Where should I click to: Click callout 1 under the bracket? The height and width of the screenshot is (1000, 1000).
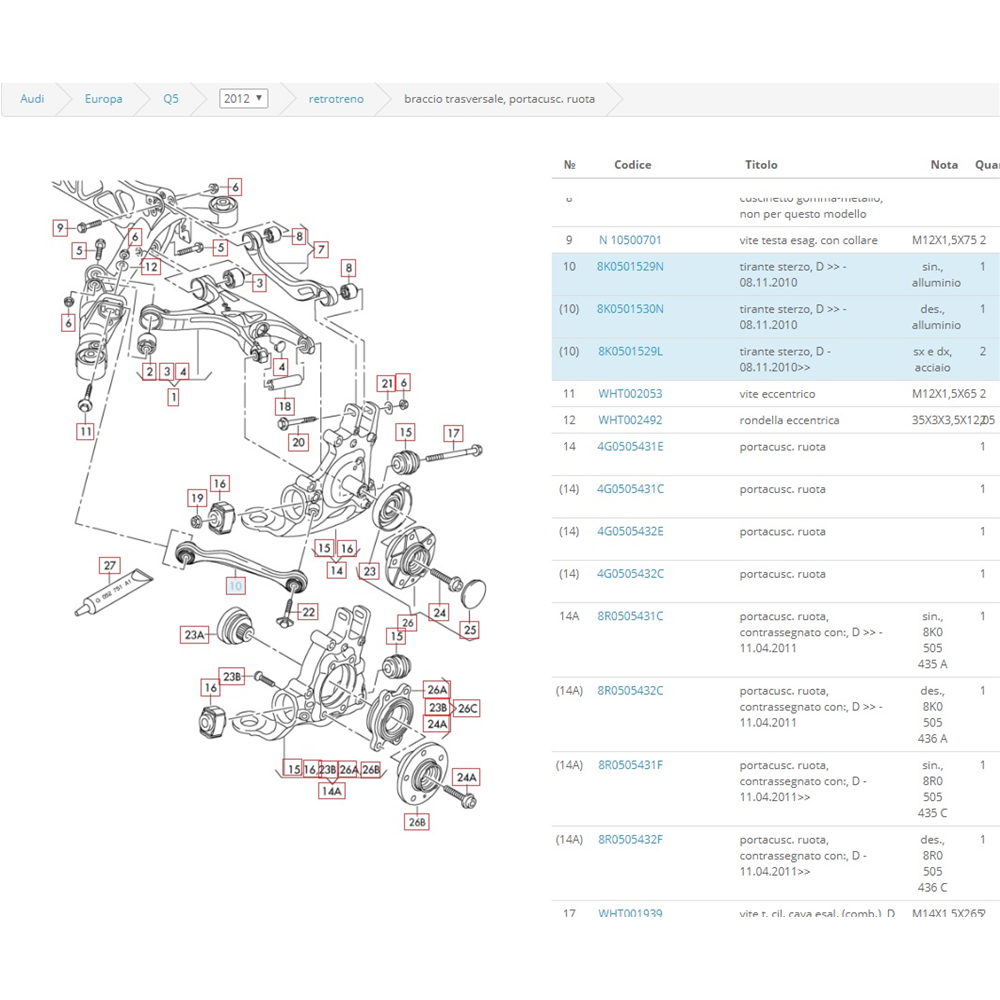(x=174, y=396)
